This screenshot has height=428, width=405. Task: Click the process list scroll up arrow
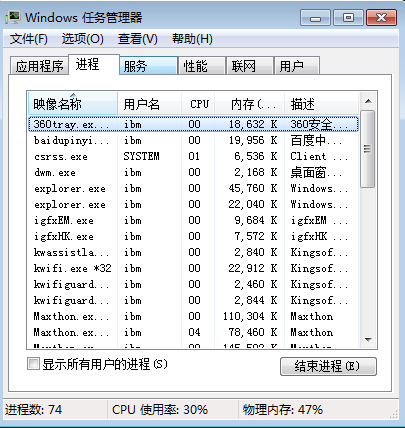(368, 101)
